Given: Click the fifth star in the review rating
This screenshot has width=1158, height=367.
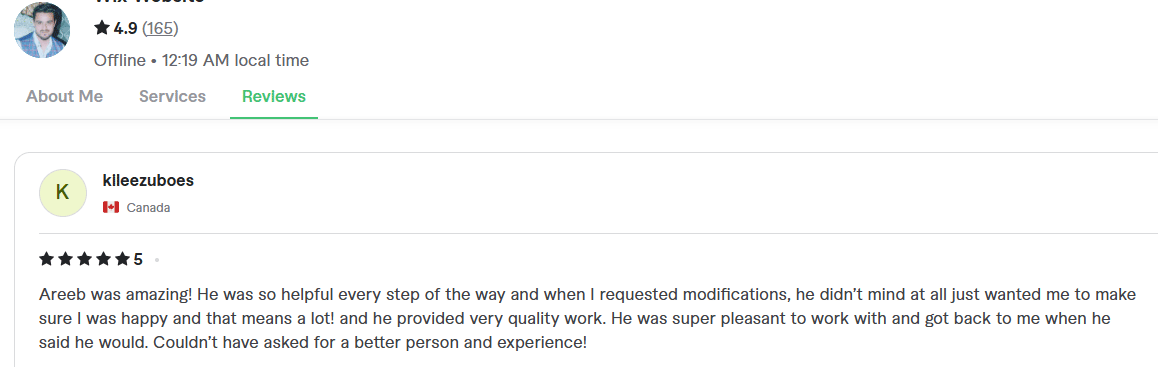Looking at the screenshot, I should point(122,258).
